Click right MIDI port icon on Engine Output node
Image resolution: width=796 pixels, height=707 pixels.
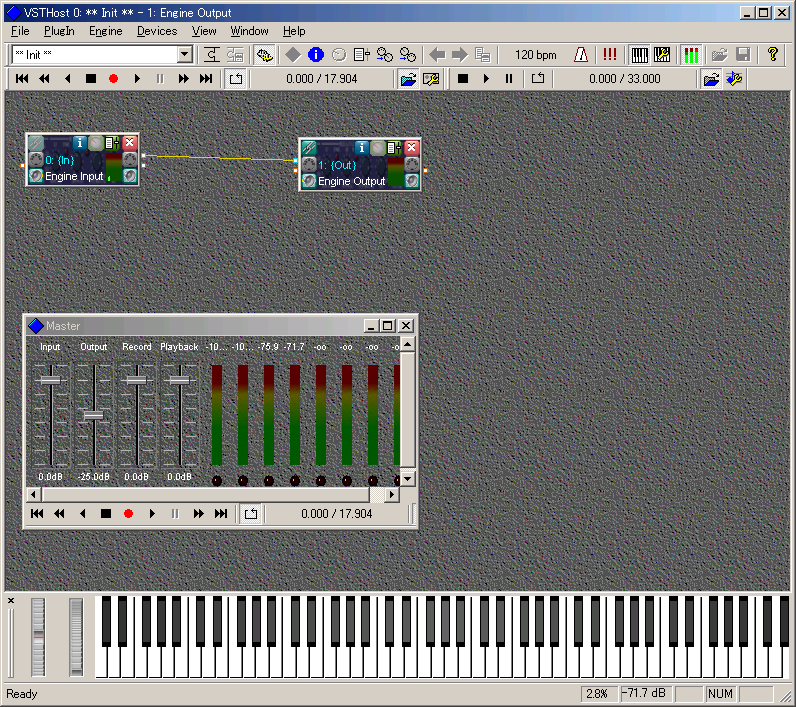(x=412, y=164)
